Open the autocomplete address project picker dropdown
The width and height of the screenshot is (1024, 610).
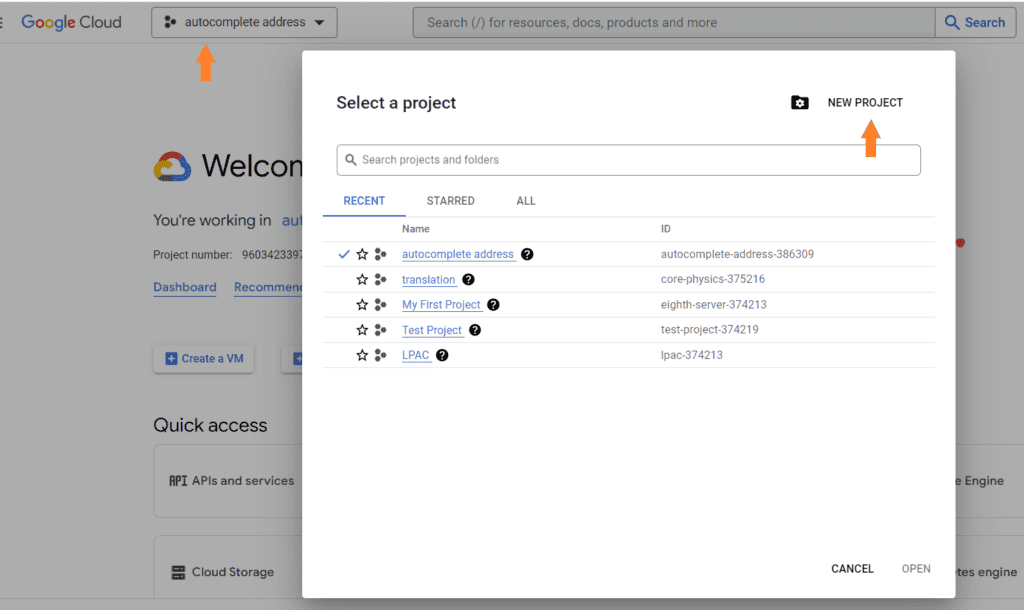(x=244, y=22)
